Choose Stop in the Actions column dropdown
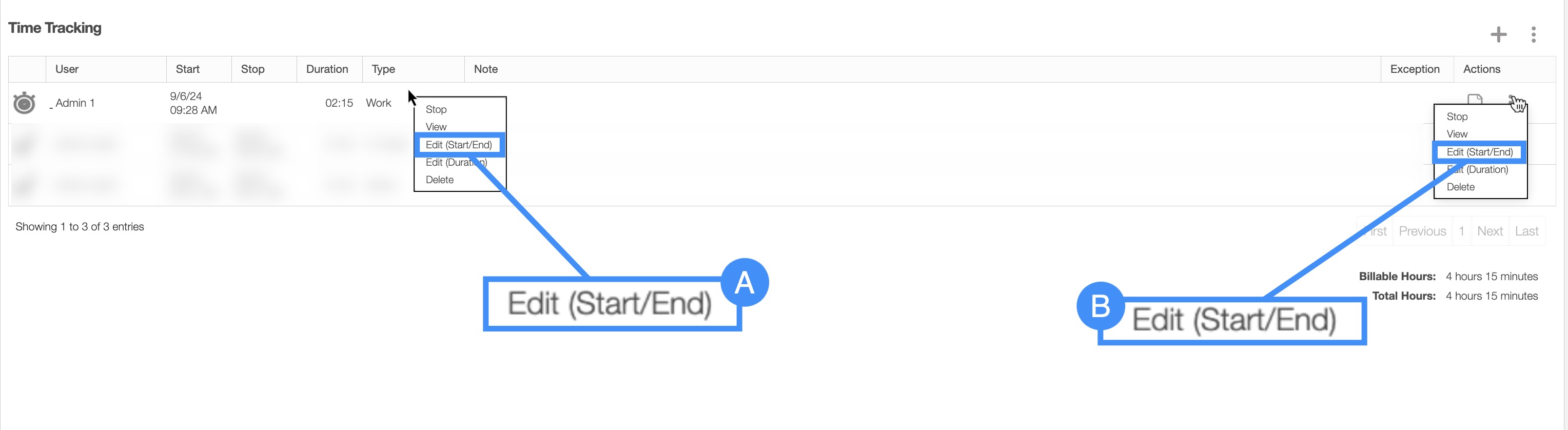 1457,116
